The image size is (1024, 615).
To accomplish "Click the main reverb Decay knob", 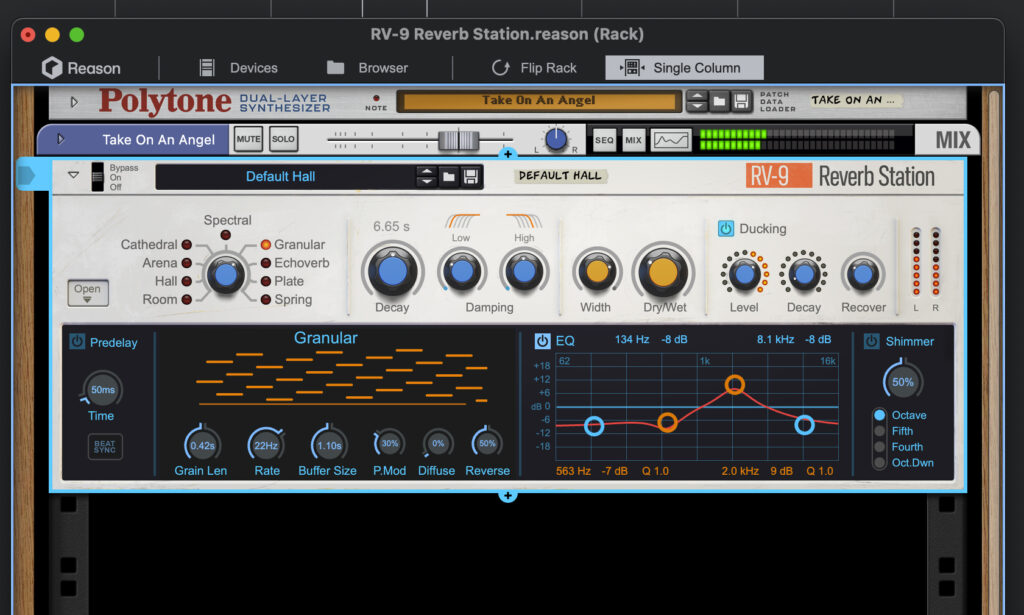I will point(392,271).
